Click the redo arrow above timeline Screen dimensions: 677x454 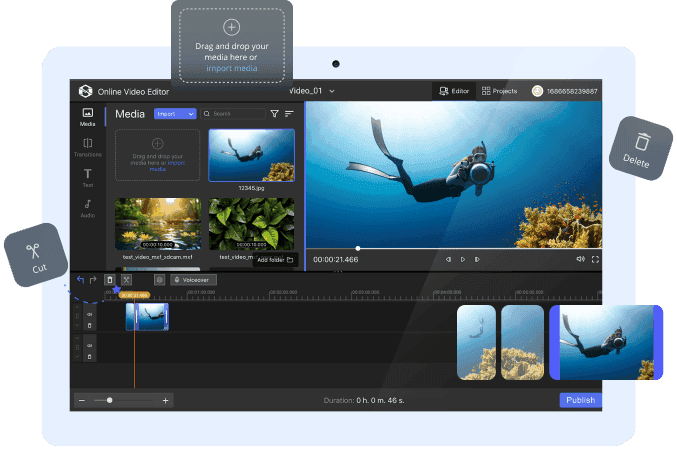pos(94,280)
